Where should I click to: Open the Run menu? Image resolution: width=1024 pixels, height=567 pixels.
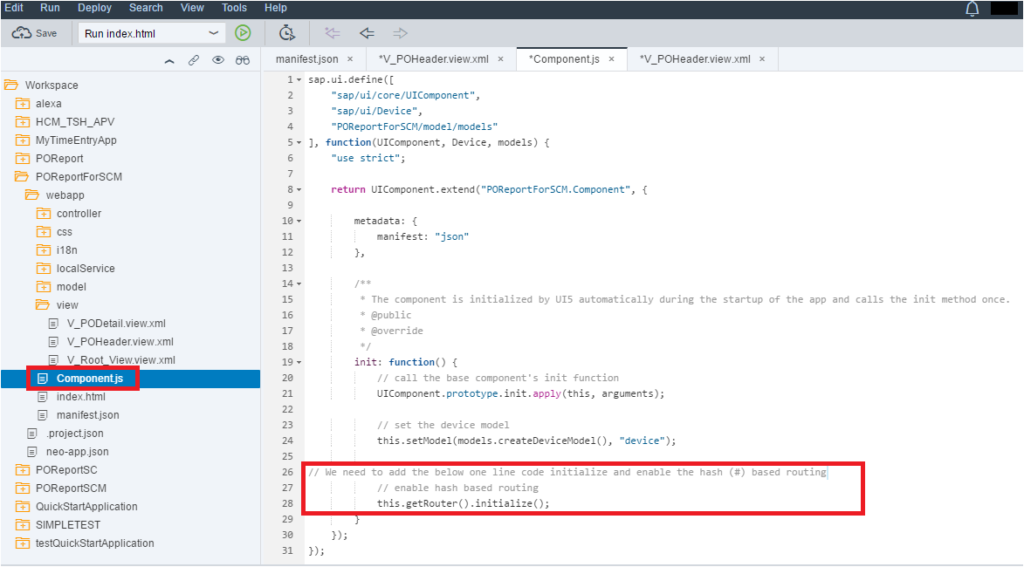click(x=50, y=8)
